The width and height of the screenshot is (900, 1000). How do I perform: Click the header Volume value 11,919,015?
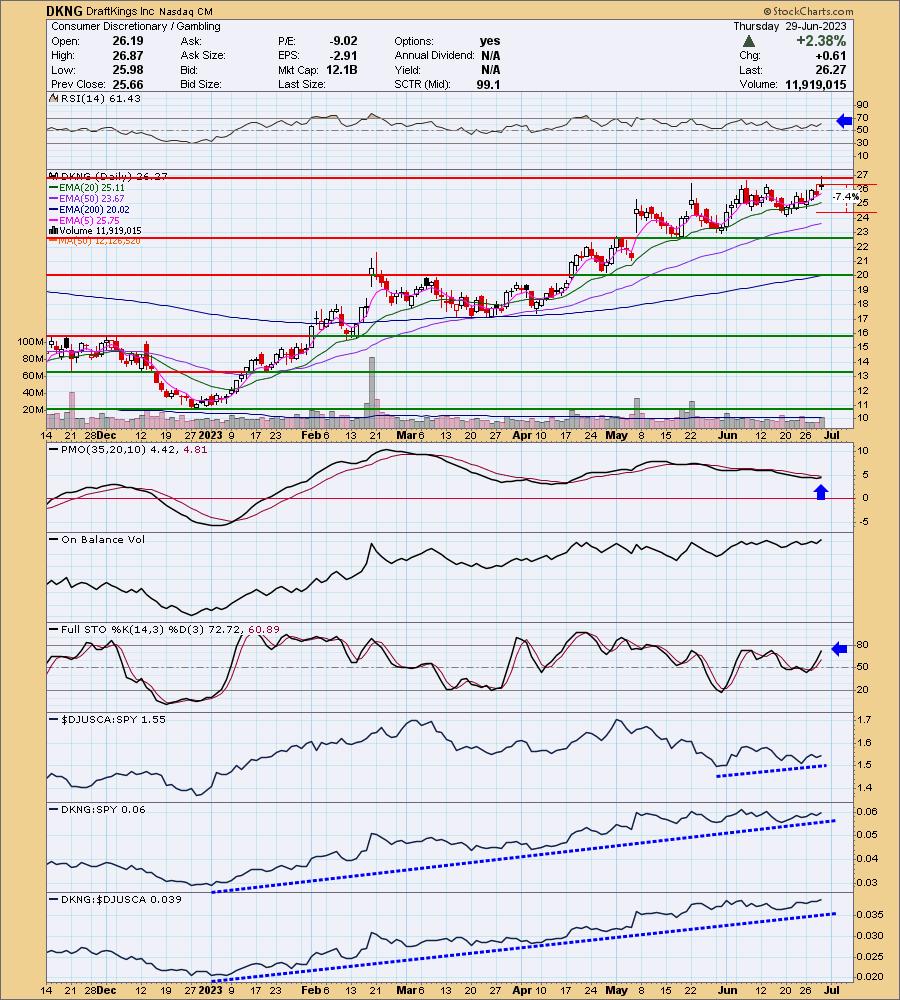[816, 84]
